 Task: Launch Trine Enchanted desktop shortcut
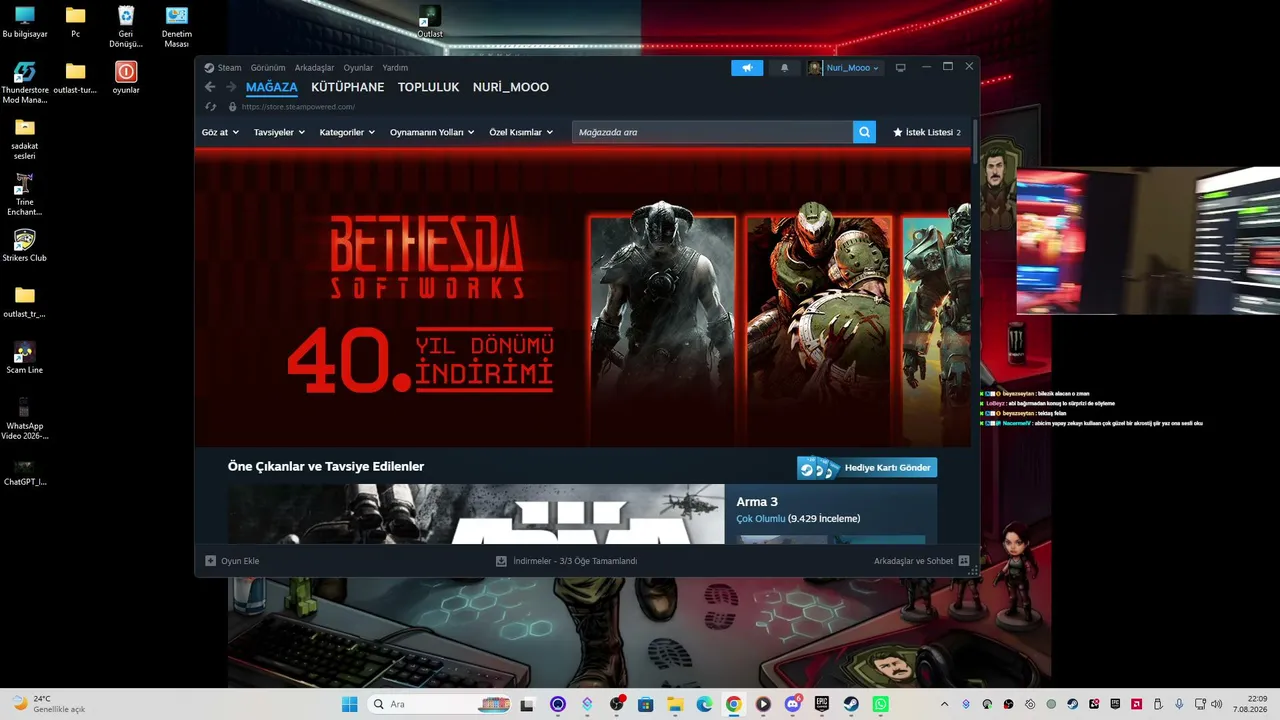click(25, 195)
